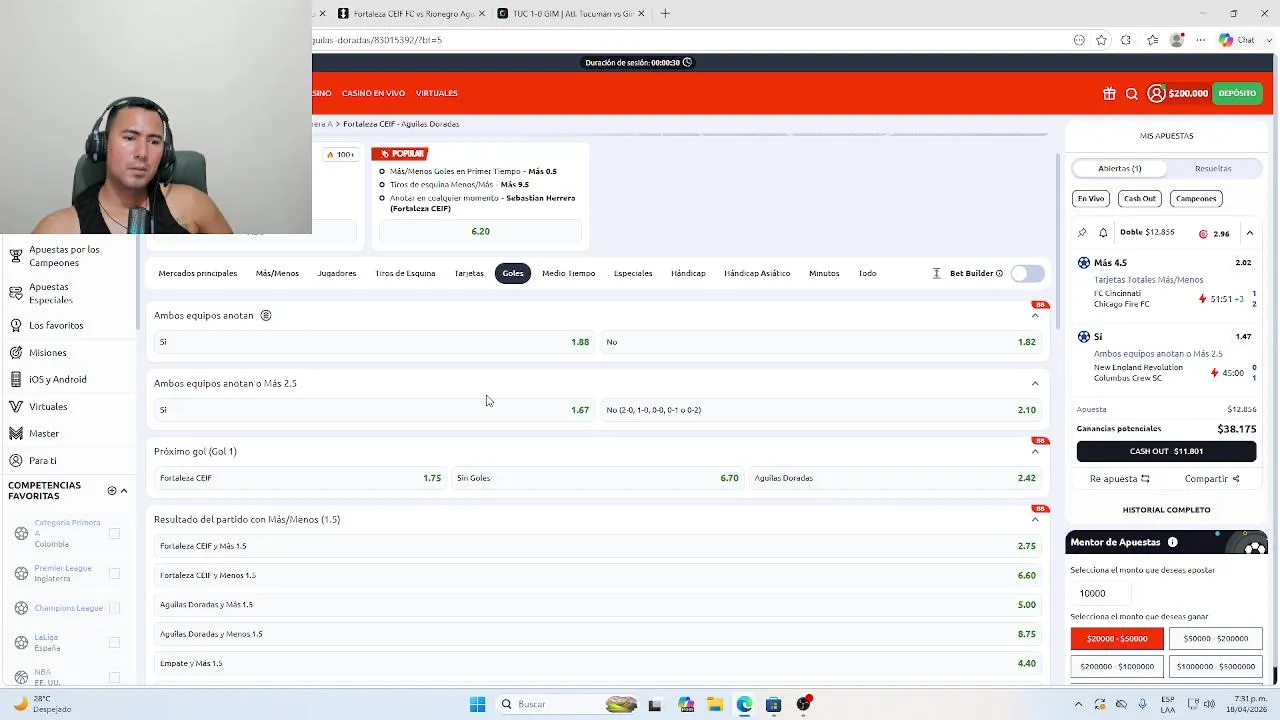Open the browser profile avatar

(x=1177, y=40)
